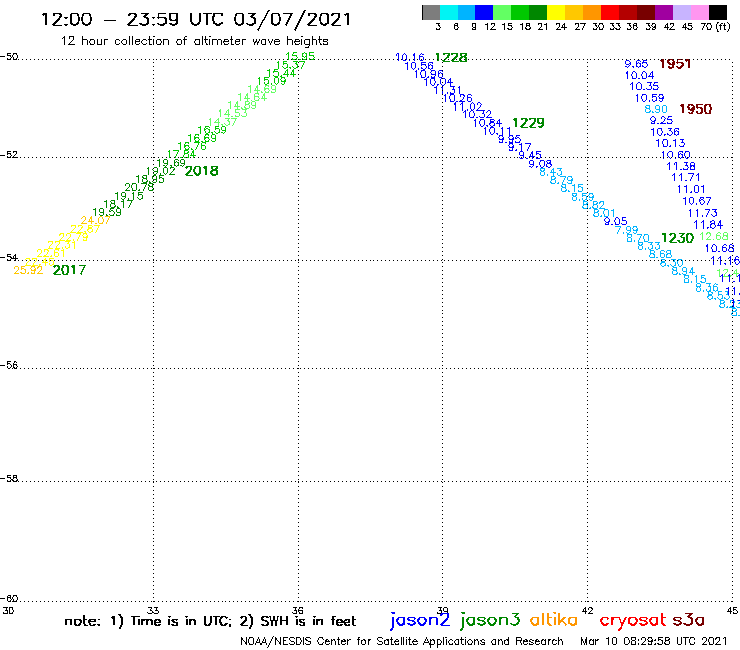The height and width of the screenshot is (650, 740).
Task: Select the altika satellite label
Action: tap(554, 620)
